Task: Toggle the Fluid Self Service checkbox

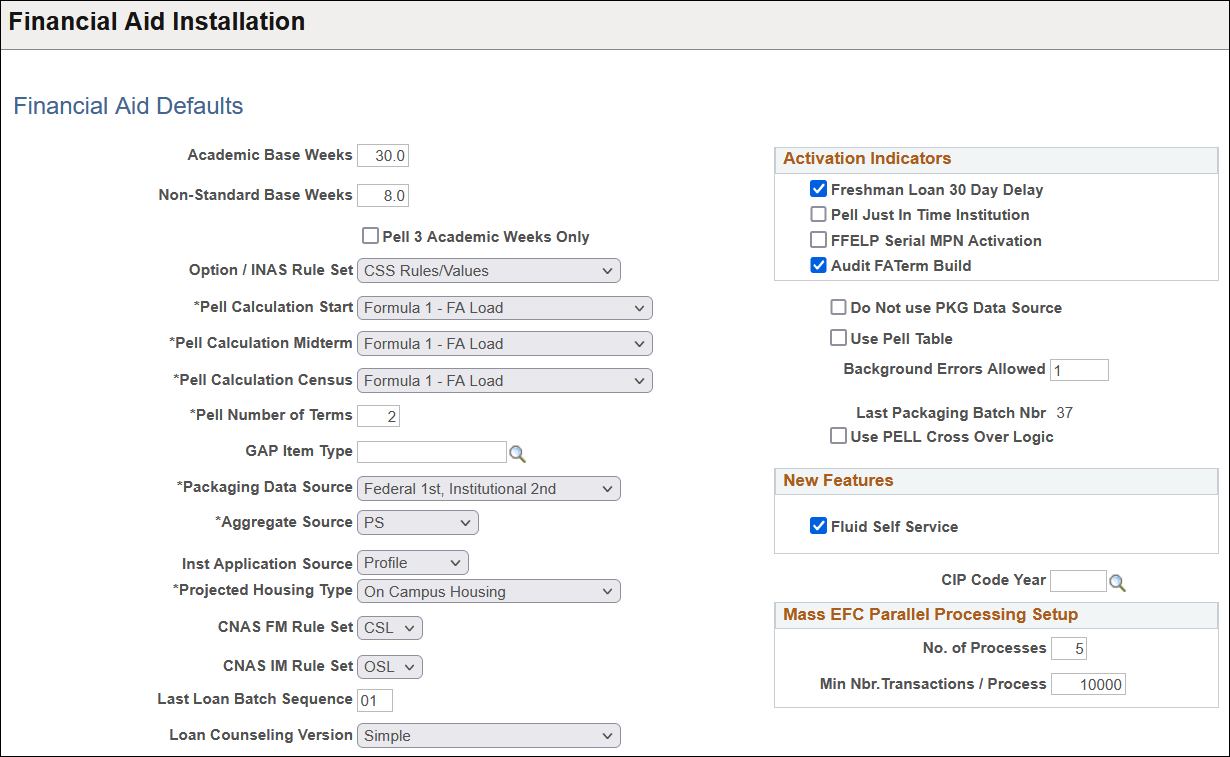Action: tap(818, 526)
